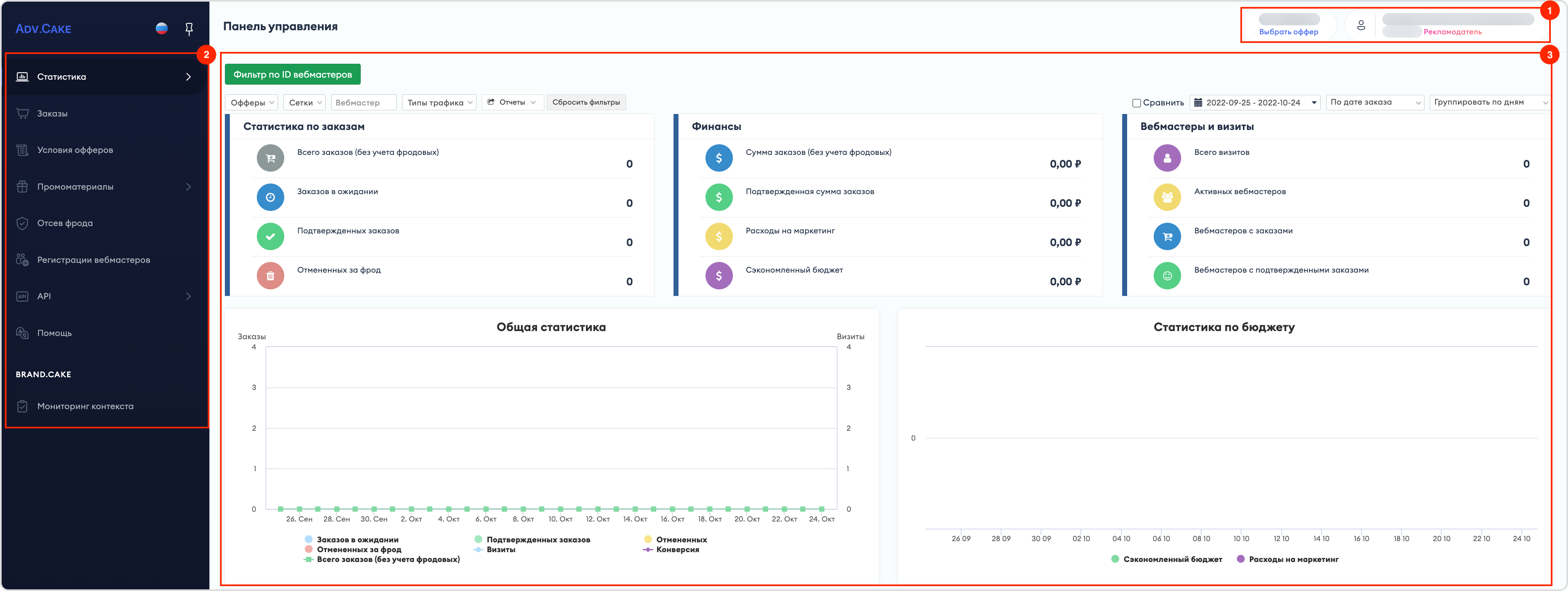Toggle Всего заказов legend series in chart
The width and height of the screenshot is (1568, 591).
[x=382, y=560]
